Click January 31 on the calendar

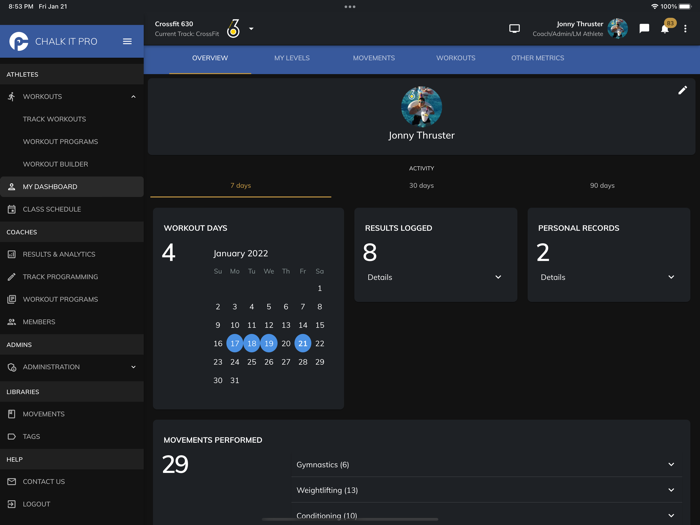pos(235,380)
